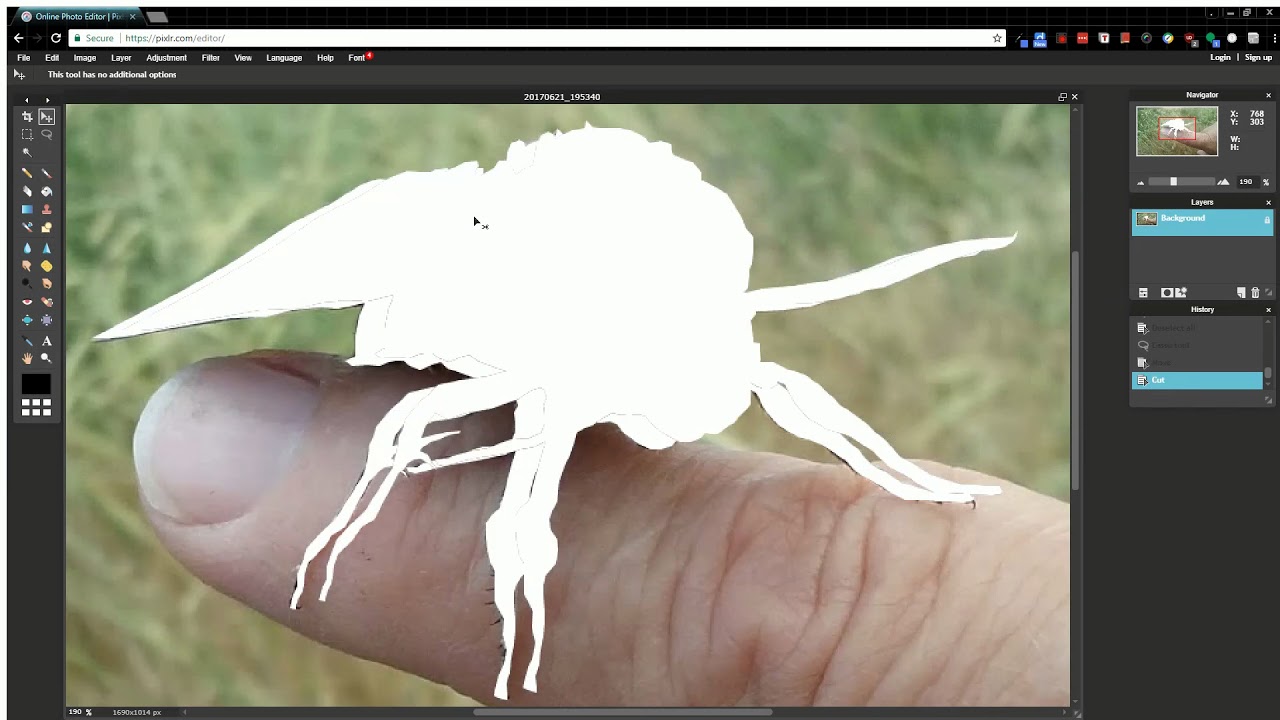The height and width of the screenshot is (720, 1280).
Task: Open the Layer menu
Action: (121, 58)
